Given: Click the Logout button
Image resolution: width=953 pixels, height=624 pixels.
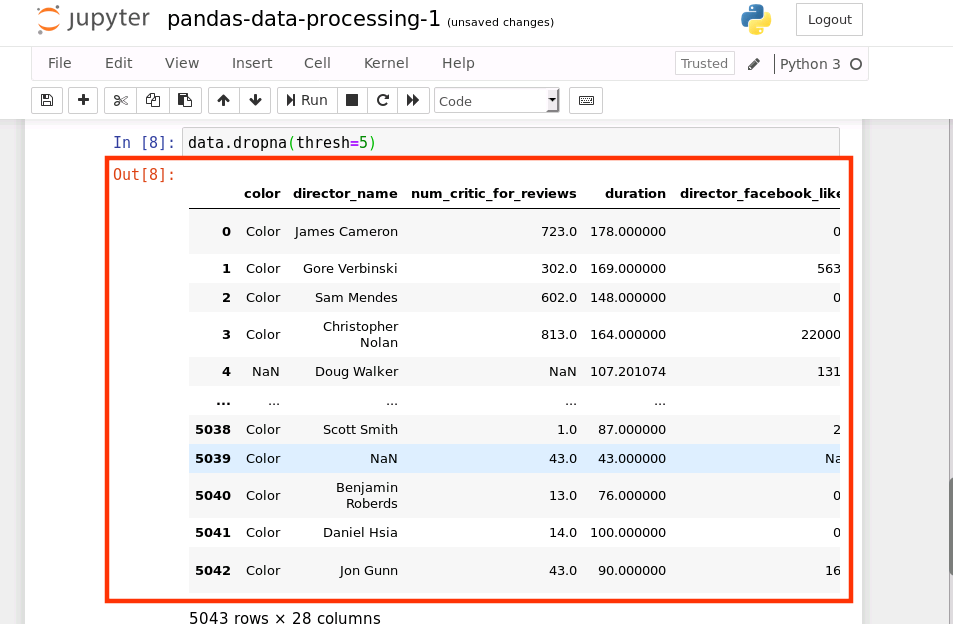Looking at the screenshot, I should pos(828,20).
